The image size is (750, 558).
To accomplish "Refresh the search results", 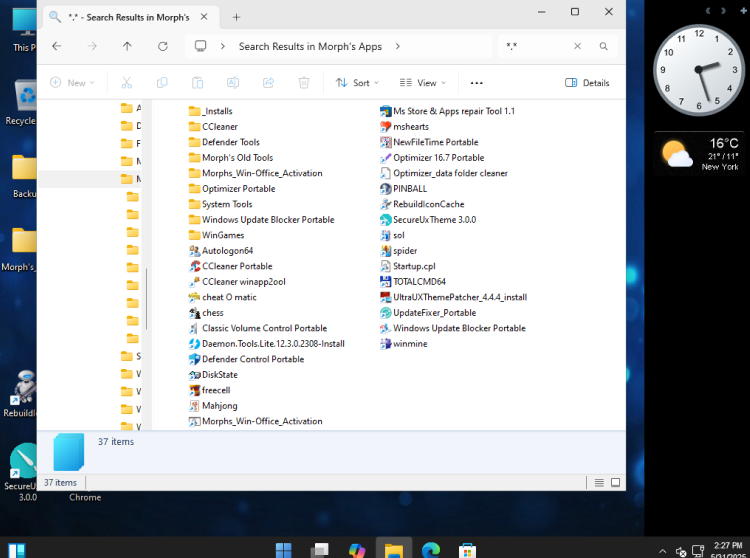I will point(163,46).
